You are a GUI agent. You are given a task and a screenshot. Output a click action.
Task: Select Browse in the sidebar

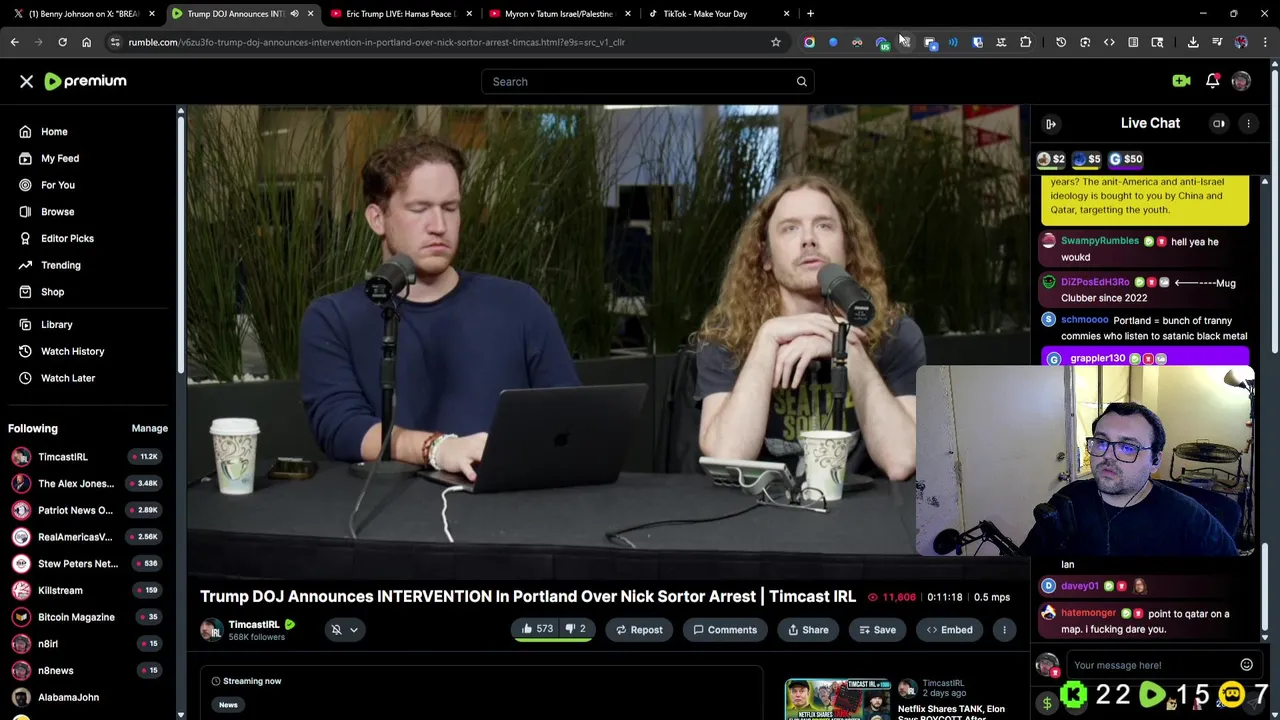coord(58,212)
